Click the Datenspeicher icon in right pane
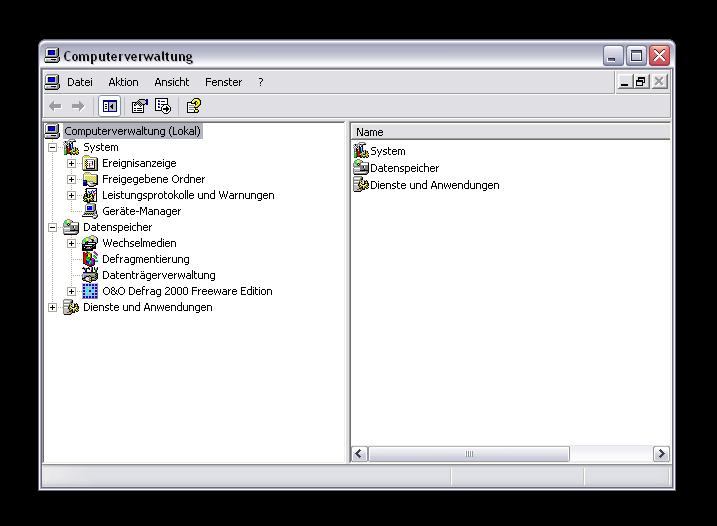 (361, 167)
